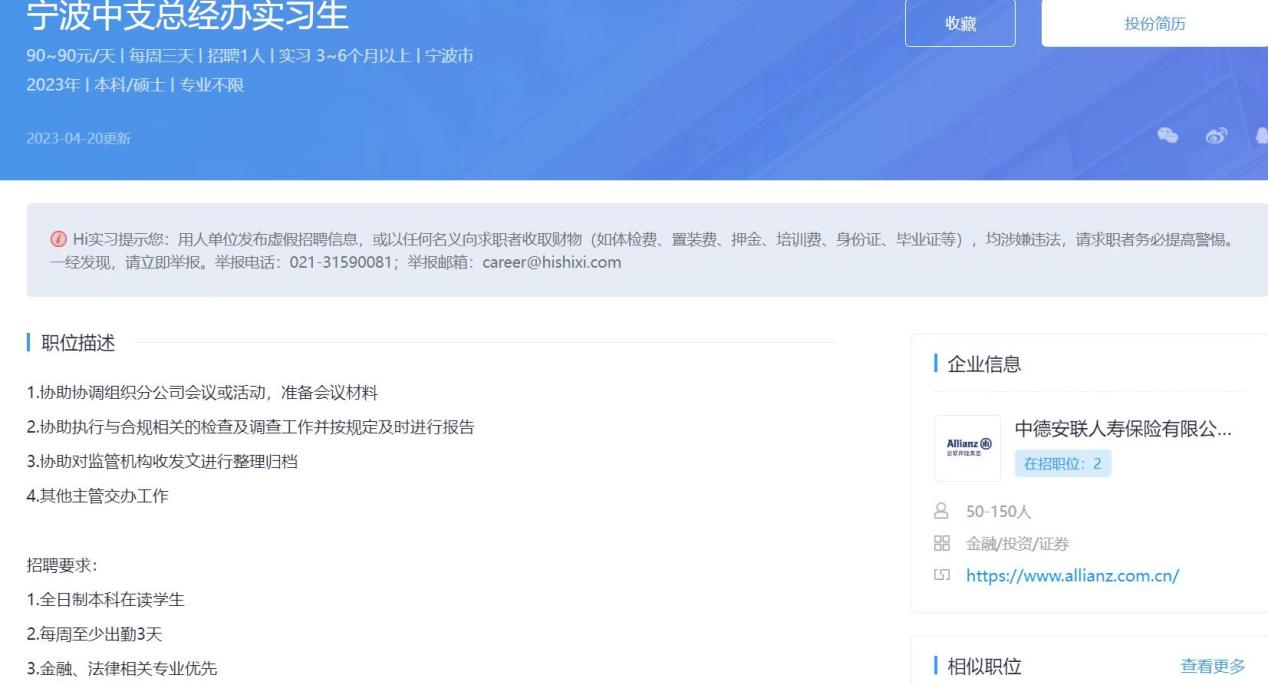This screenshot has height=685, width=1268.
Task: Click the 职位描述 section heading
Action: 77,343
